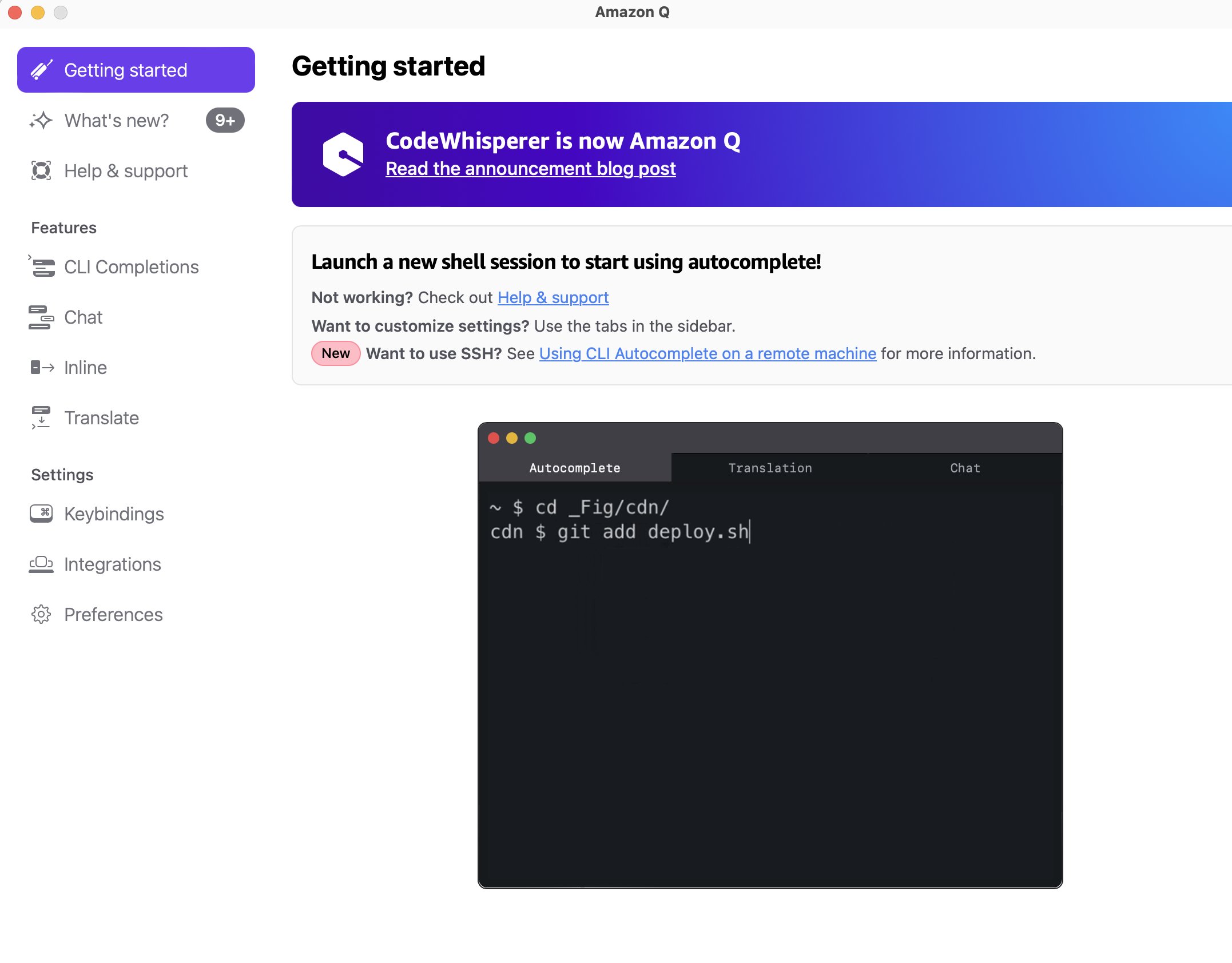Click the 9+ notification badge
This screenshot has width=1232, height=963.
225,120
